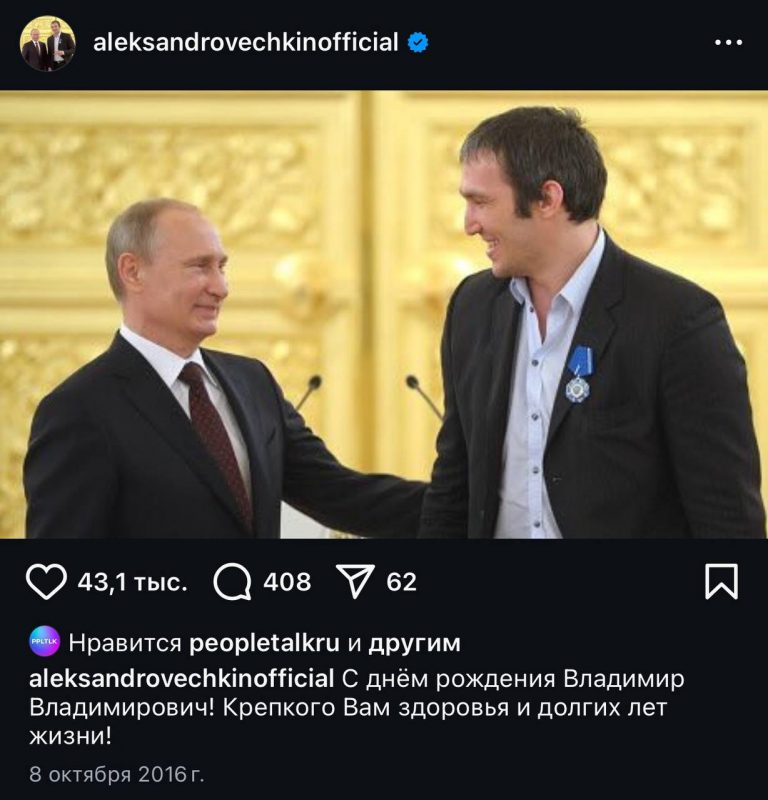Click the "Крепкого Вам здоровья" caption line
This screenshot has height=800, width=768.
tap(366, 709)
